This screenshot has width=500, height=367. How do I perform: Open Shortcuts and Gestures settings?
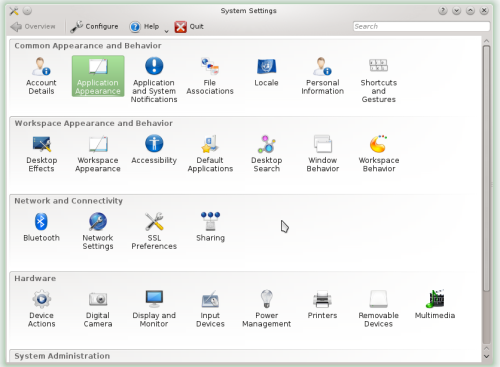tap(379, 80)
